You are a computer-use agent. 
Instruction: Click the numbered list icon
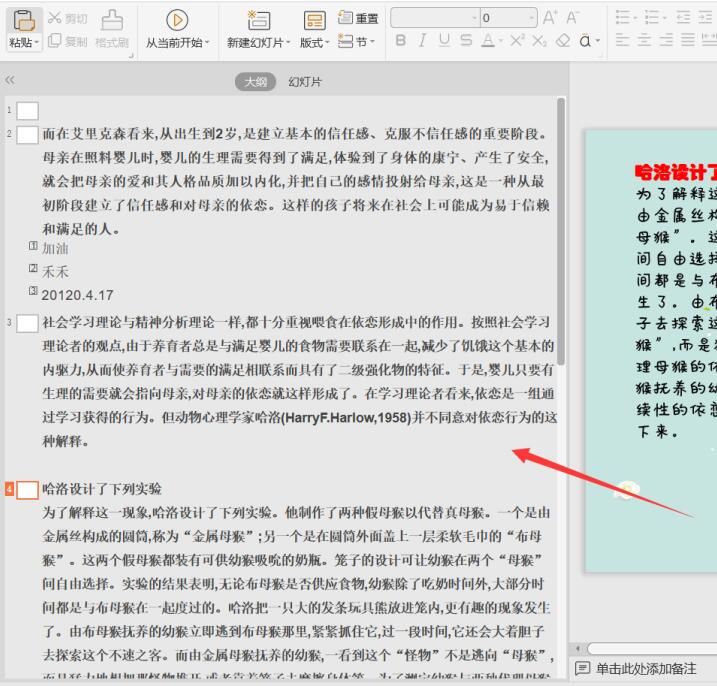(652, 18)
